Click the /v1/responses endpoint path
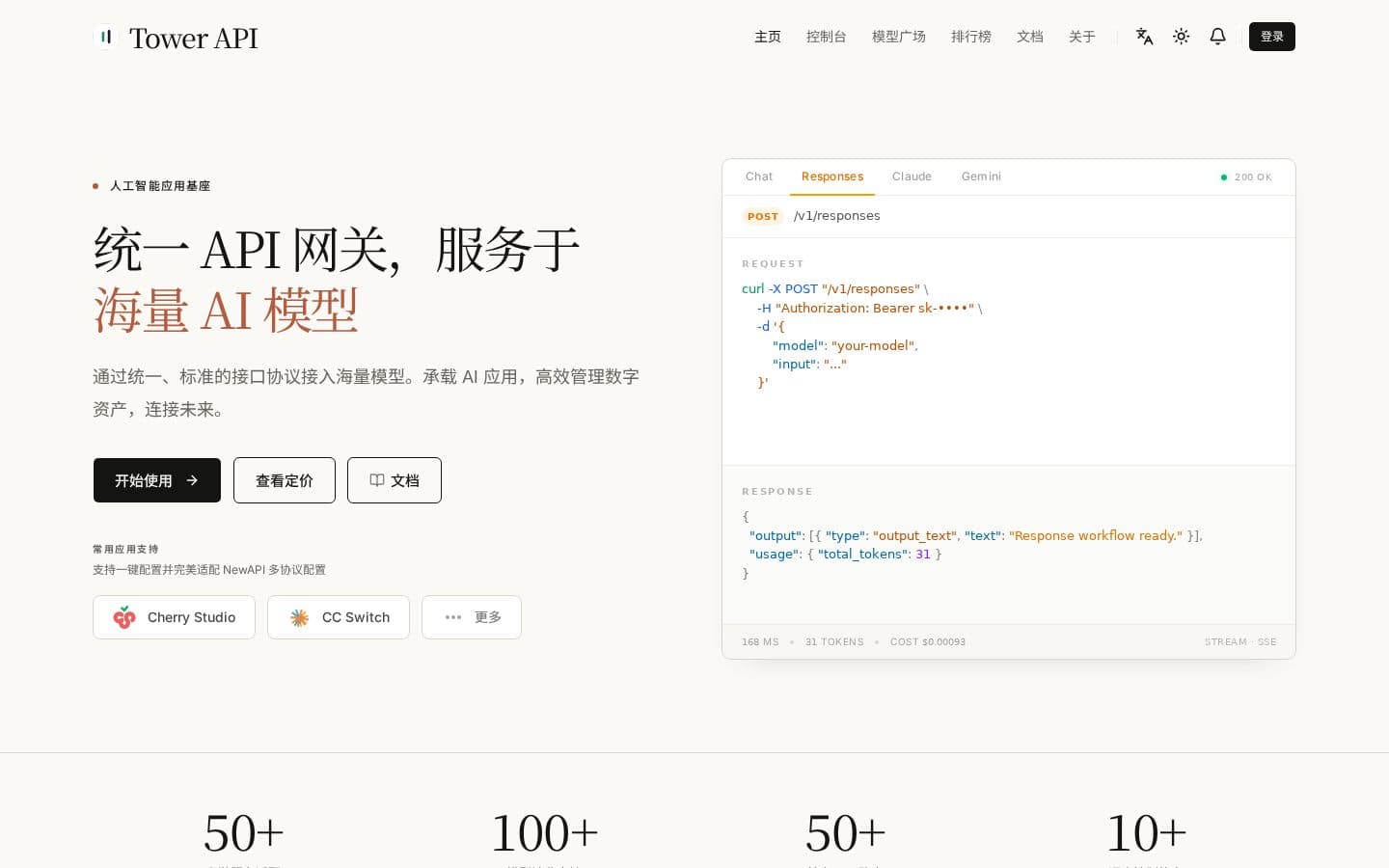 837,216
